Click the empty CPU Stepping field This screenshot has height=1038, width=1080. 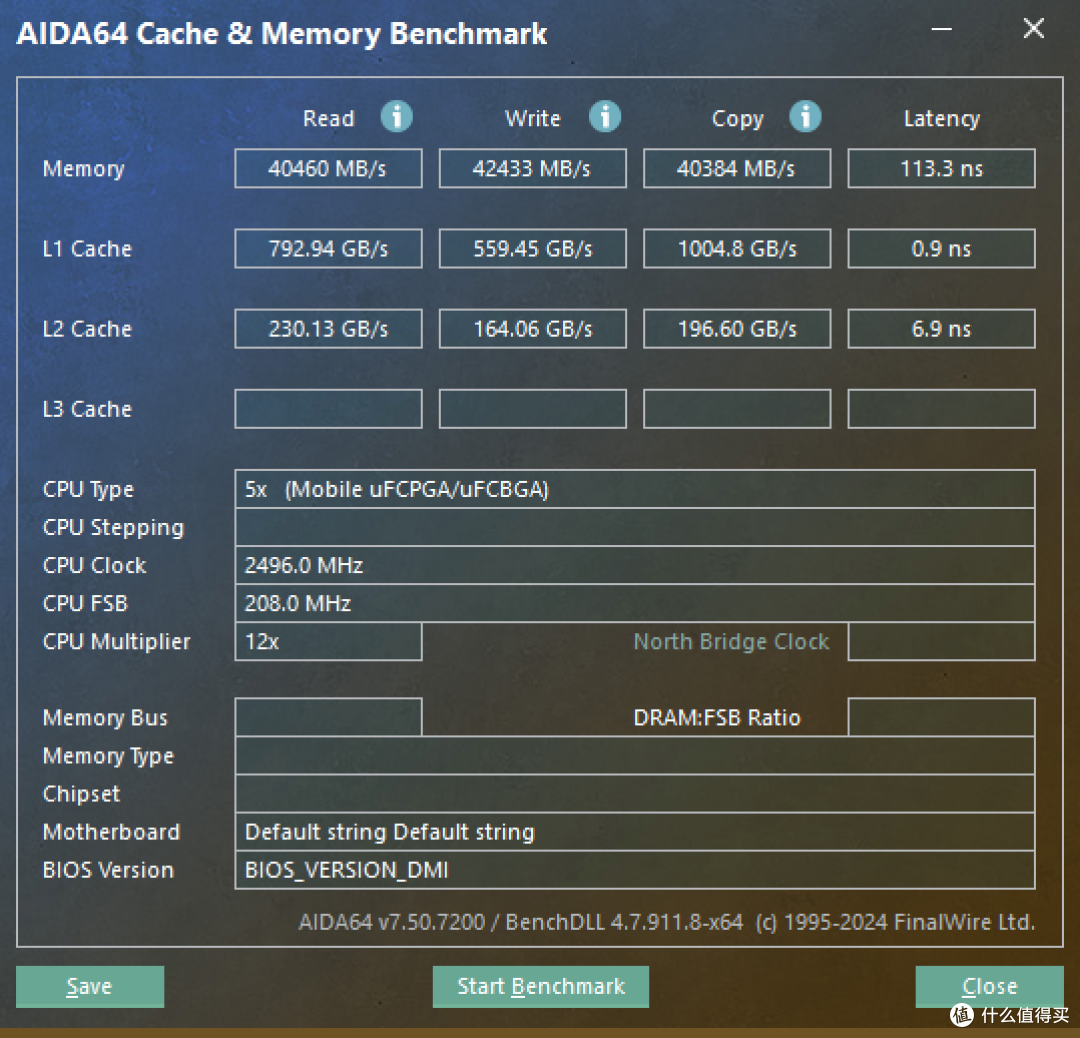634,527
